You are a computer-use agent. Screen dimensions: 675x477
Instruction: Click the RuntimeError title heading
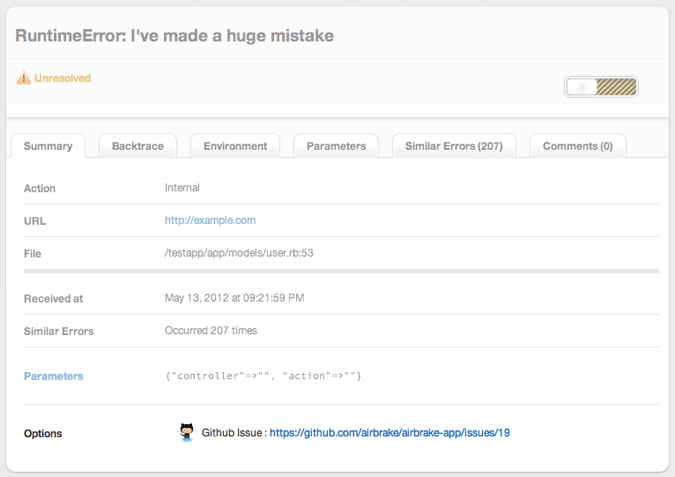[174, 36]
